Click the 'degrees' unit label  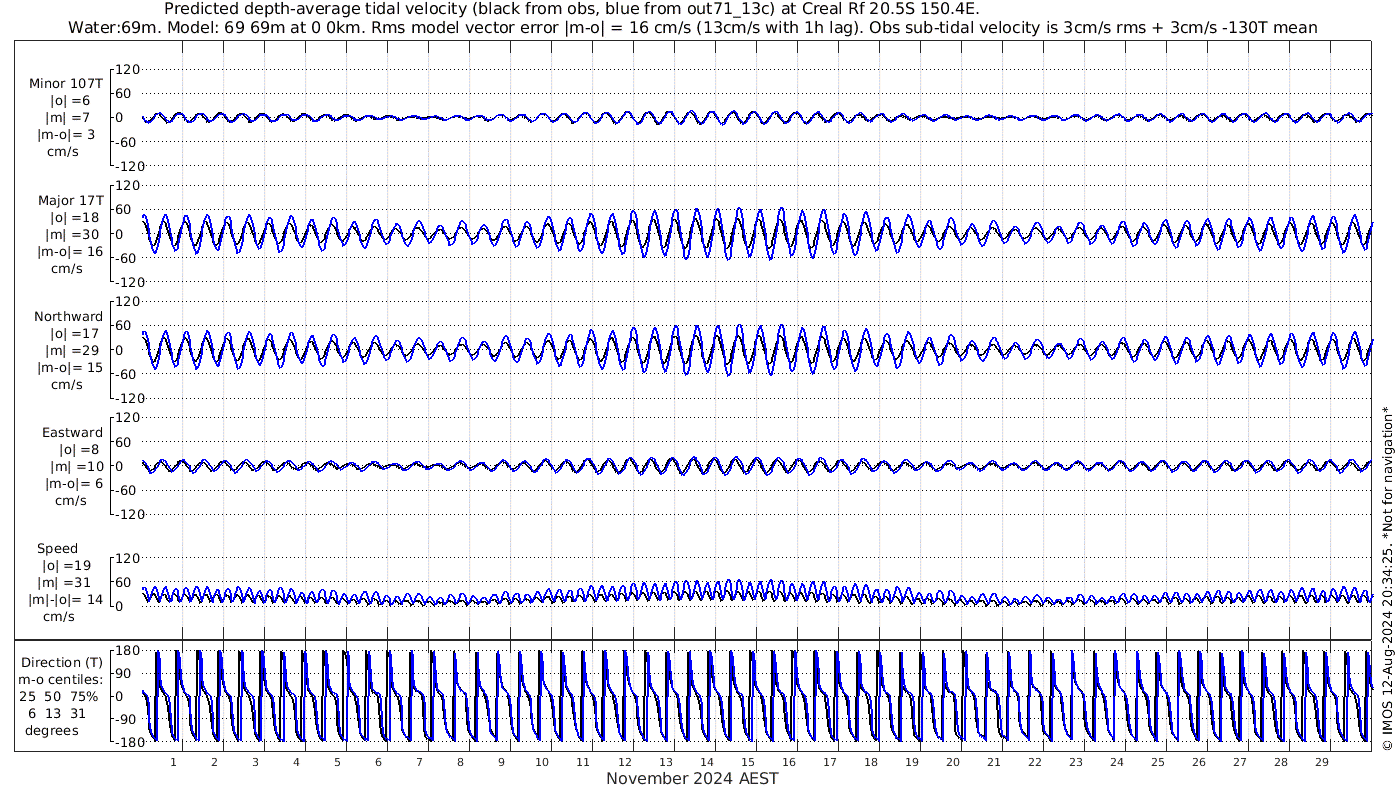[x=53, y=729]
